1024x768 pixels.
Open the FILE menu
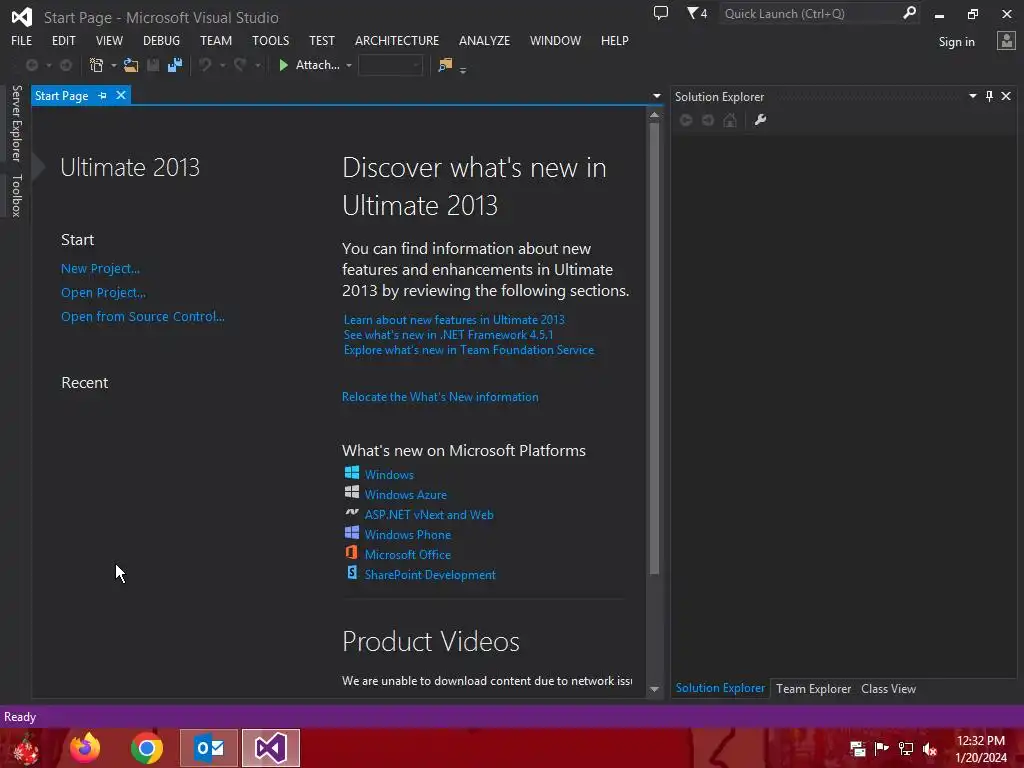(x=22, y=40)
